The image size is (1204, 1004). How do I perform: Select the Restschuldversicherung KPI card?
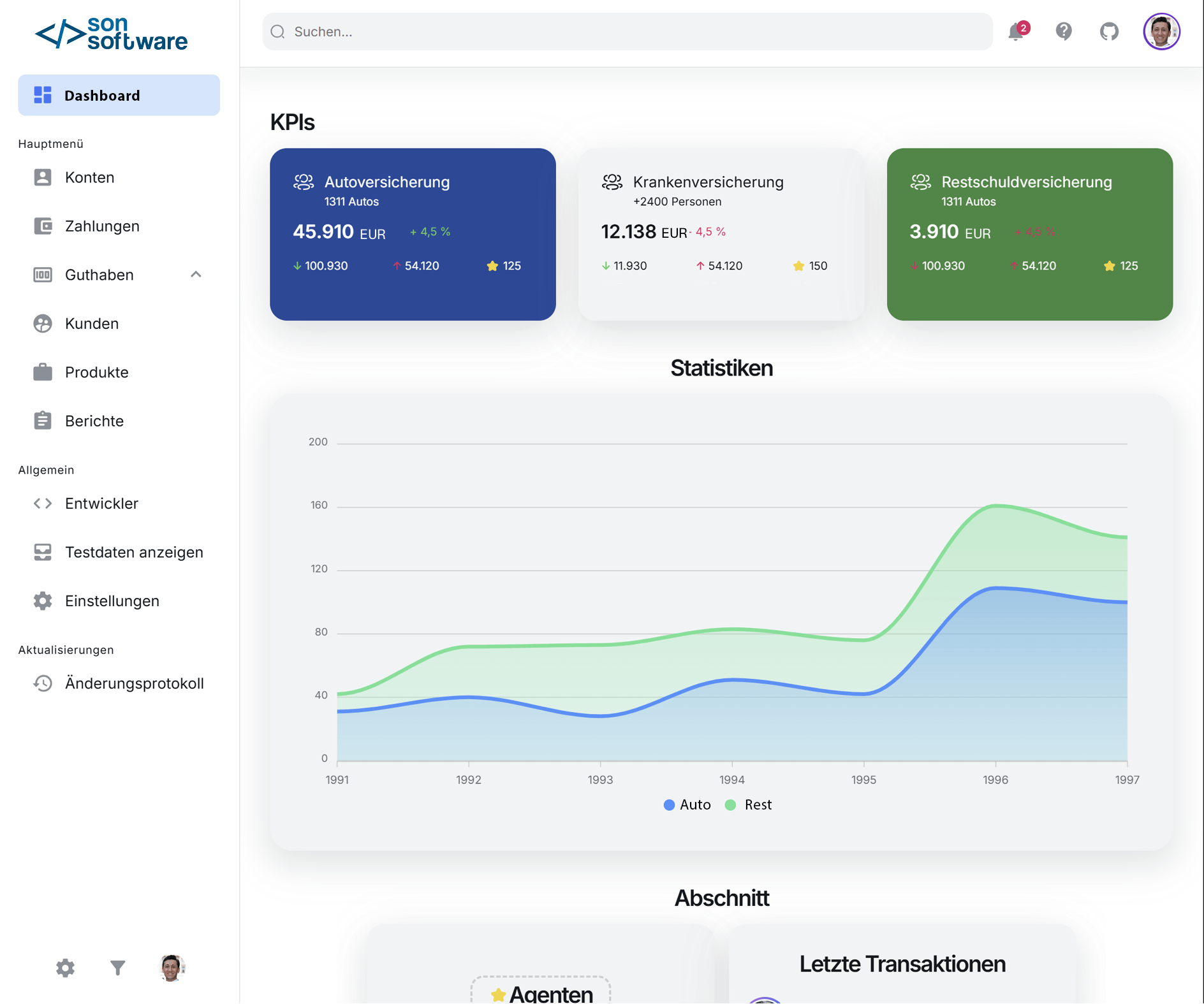[x=1029, y=234]
